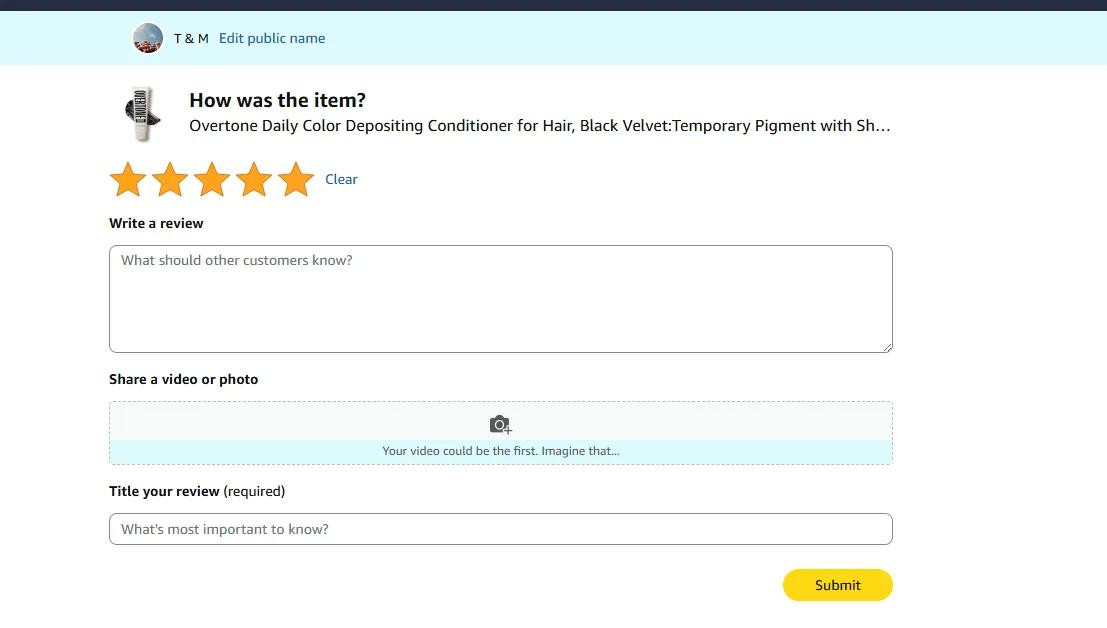The height and width of the screenshot is (628, 1107).
Task: Submit the review
Action: pos(837,585)
